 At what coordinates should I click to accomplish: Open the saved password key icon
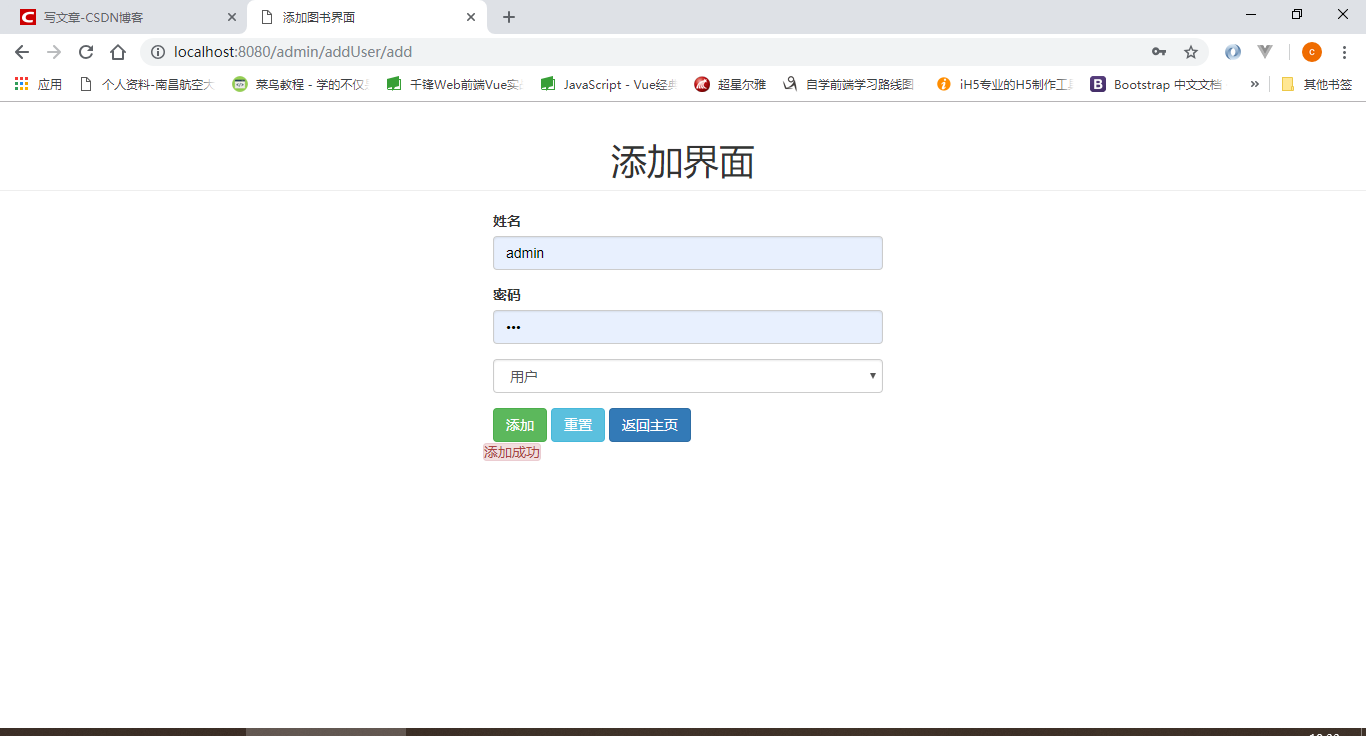1159,51
